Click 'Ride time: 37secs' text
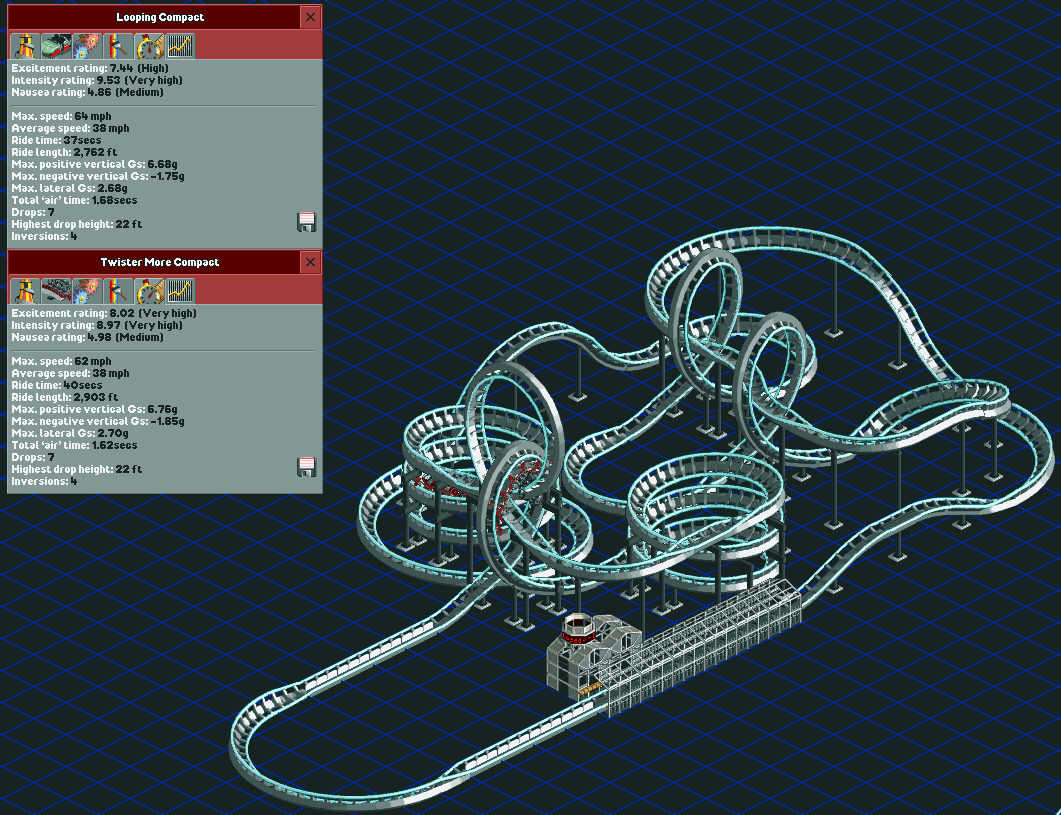Image resolution: width=1061 pixels, height=815 pixels. click(x=56, y=140)
